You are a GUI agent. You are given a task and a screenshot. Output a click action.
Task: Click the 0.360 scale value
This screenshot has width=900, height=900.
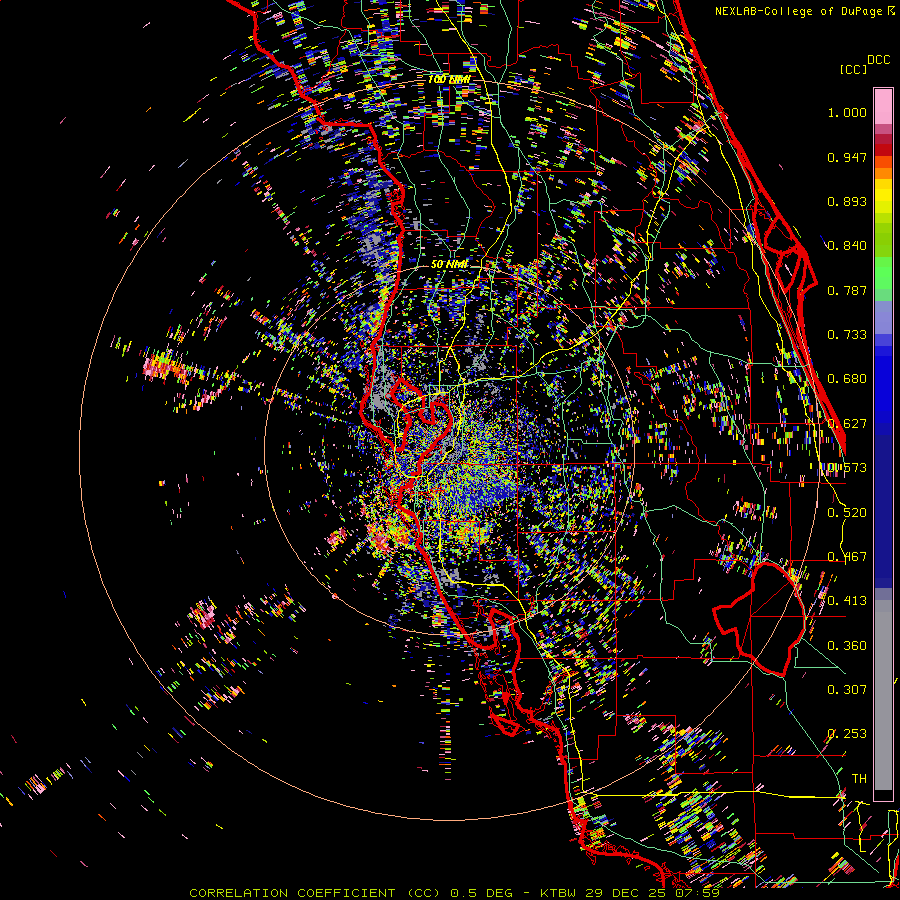pos(847,646)
